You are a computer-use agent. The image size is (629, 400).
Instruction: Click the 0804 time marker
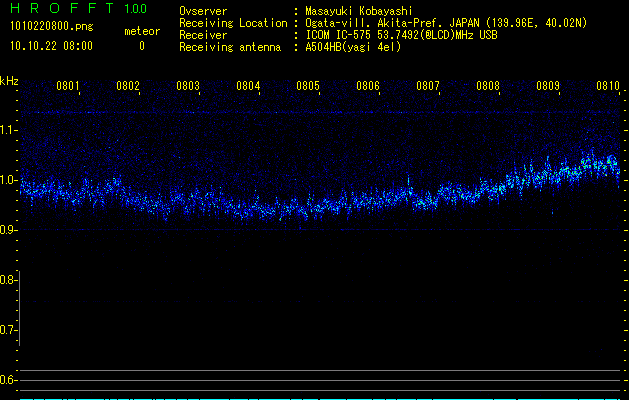point(248,87)
